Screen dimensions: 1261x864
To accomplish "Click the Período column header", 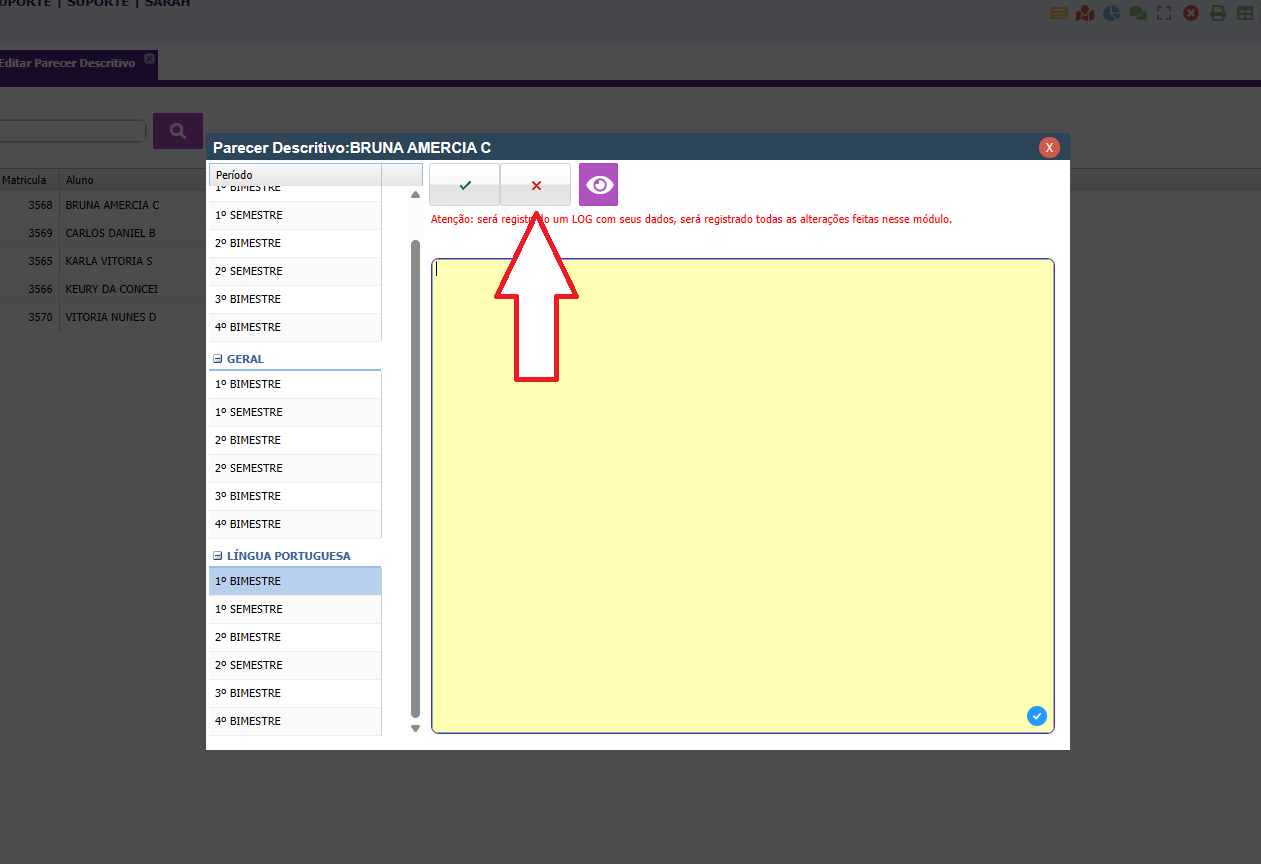I will (295, 175).
